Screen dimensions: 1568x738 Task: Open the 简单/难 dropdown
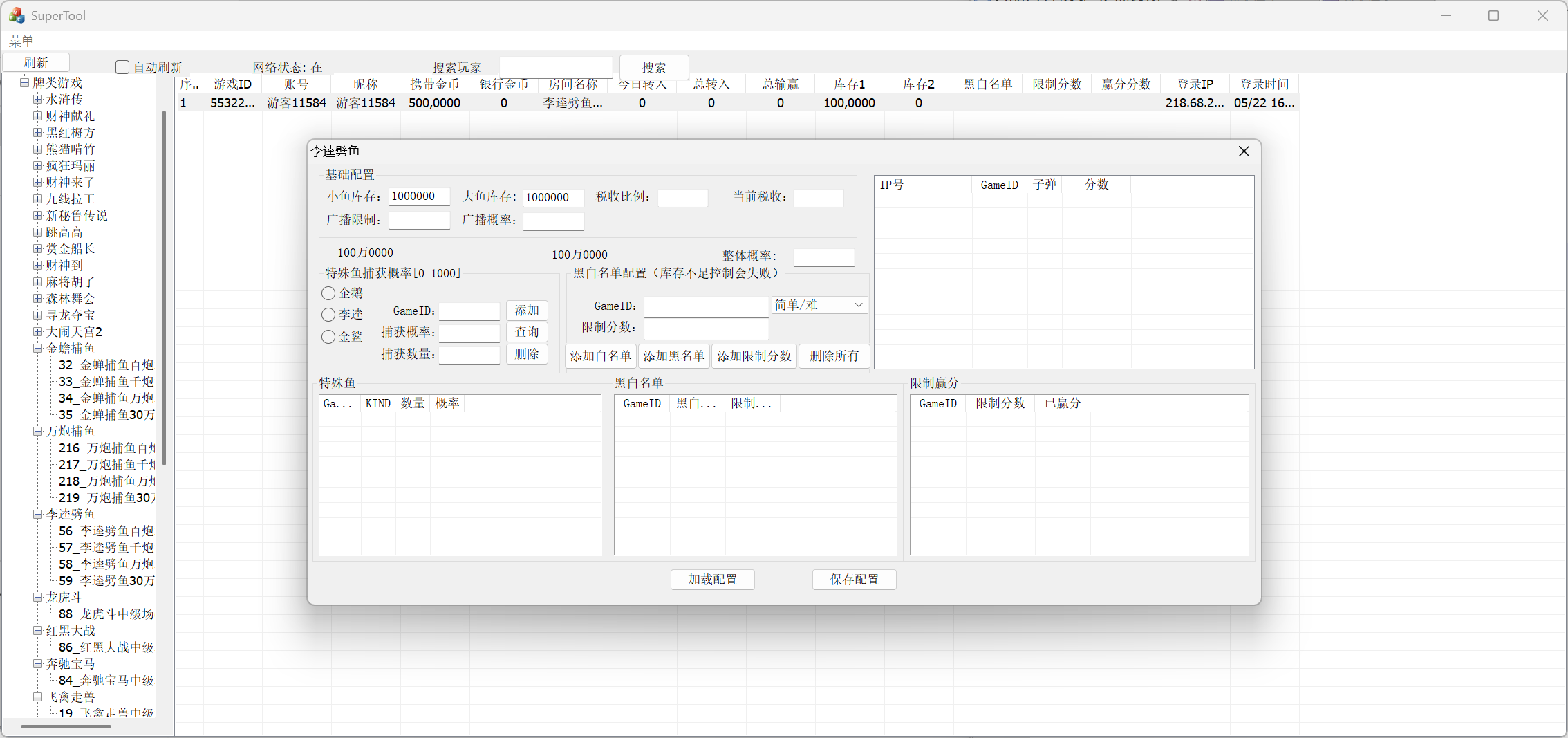[x=819, y=305]
